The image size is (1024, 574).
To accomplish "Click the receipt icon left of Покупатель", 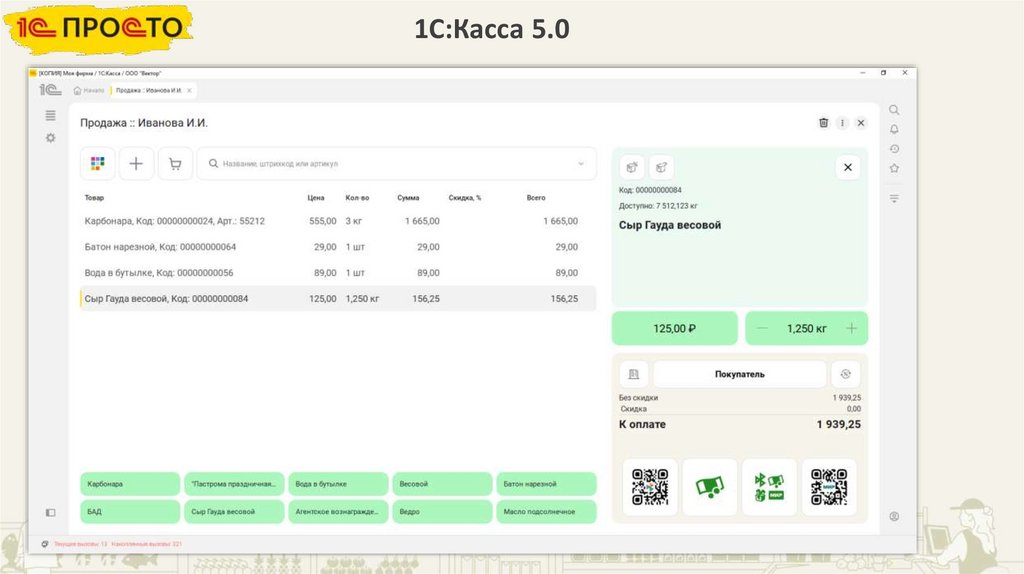I will (x=633, y=374).
